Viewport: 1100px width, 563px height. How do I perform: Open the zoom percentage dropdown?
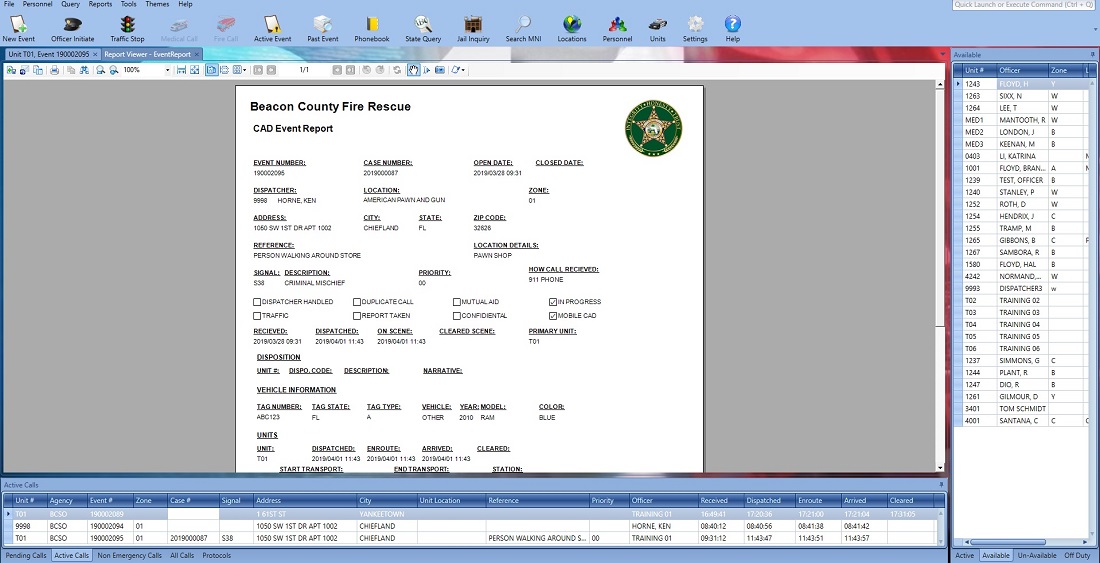168,70
